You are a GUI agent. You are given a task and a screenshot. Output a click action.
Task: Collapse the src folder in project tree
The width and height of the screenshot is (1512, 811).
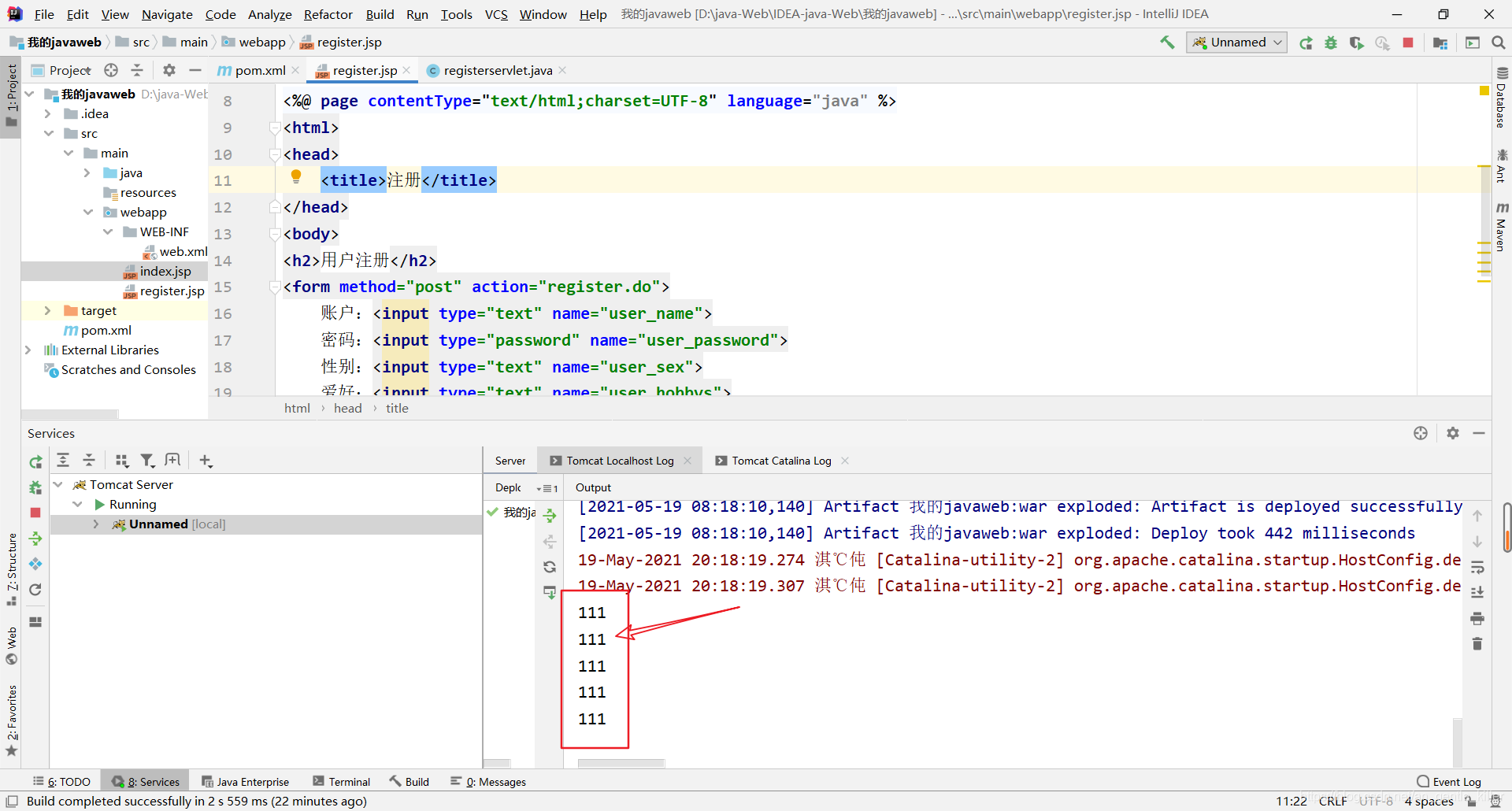[47, 133]
